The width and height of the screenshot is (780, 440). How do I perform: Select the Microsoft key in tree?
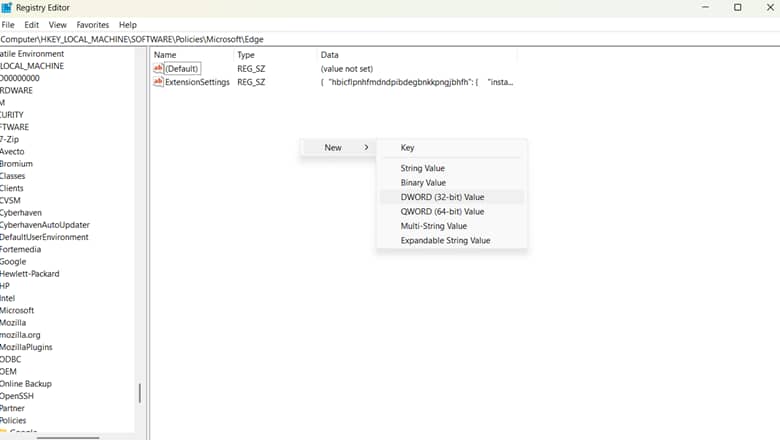[17, 310]
